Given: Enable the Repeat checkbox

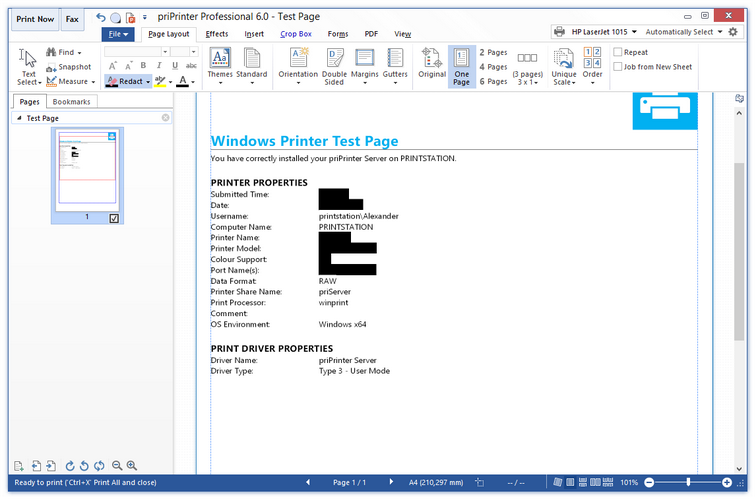Looking at the screenshot, I should [618, 52].
